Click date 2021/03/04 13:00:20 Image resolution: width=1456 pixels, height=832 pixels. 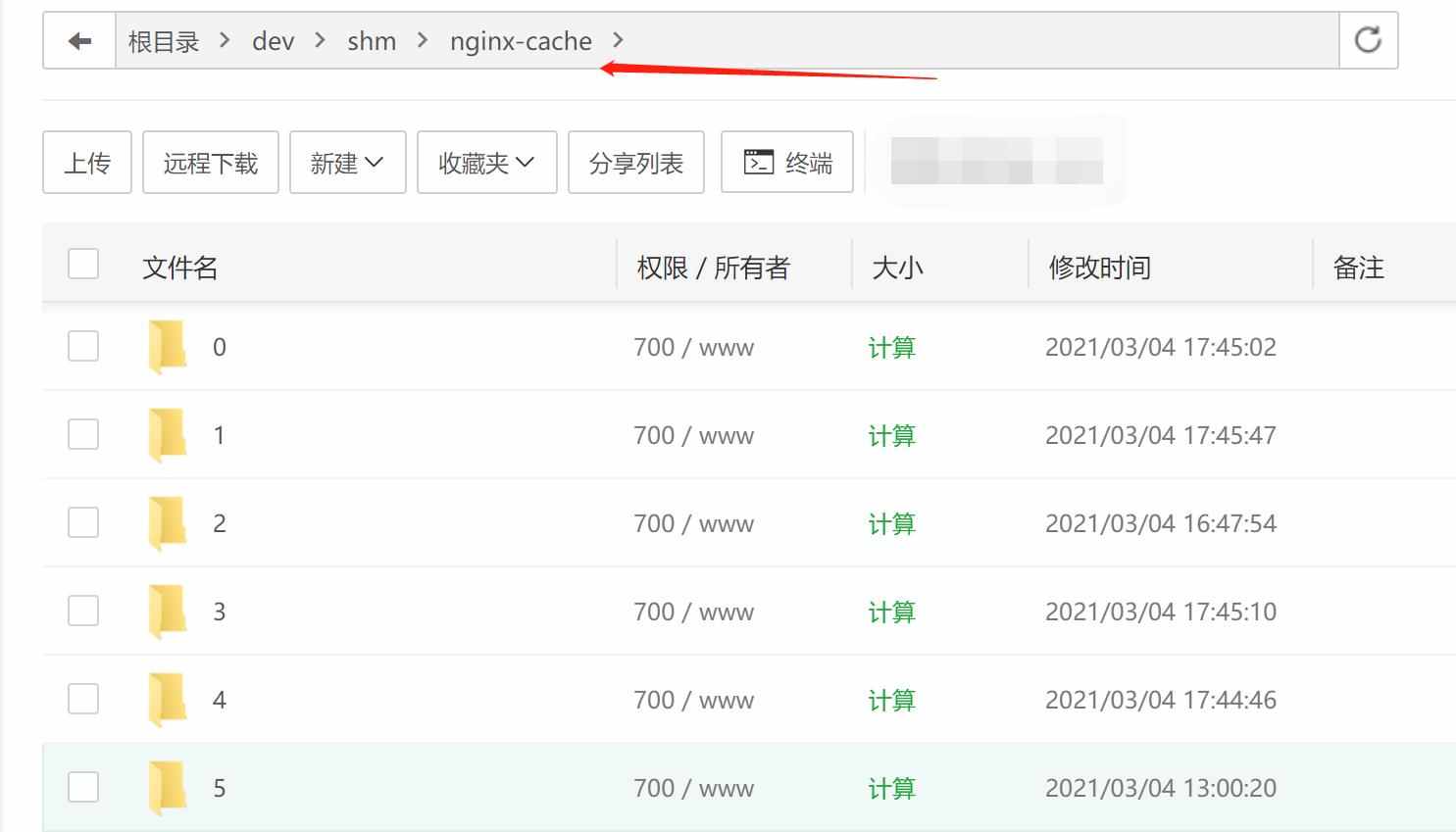(1161, 788)
